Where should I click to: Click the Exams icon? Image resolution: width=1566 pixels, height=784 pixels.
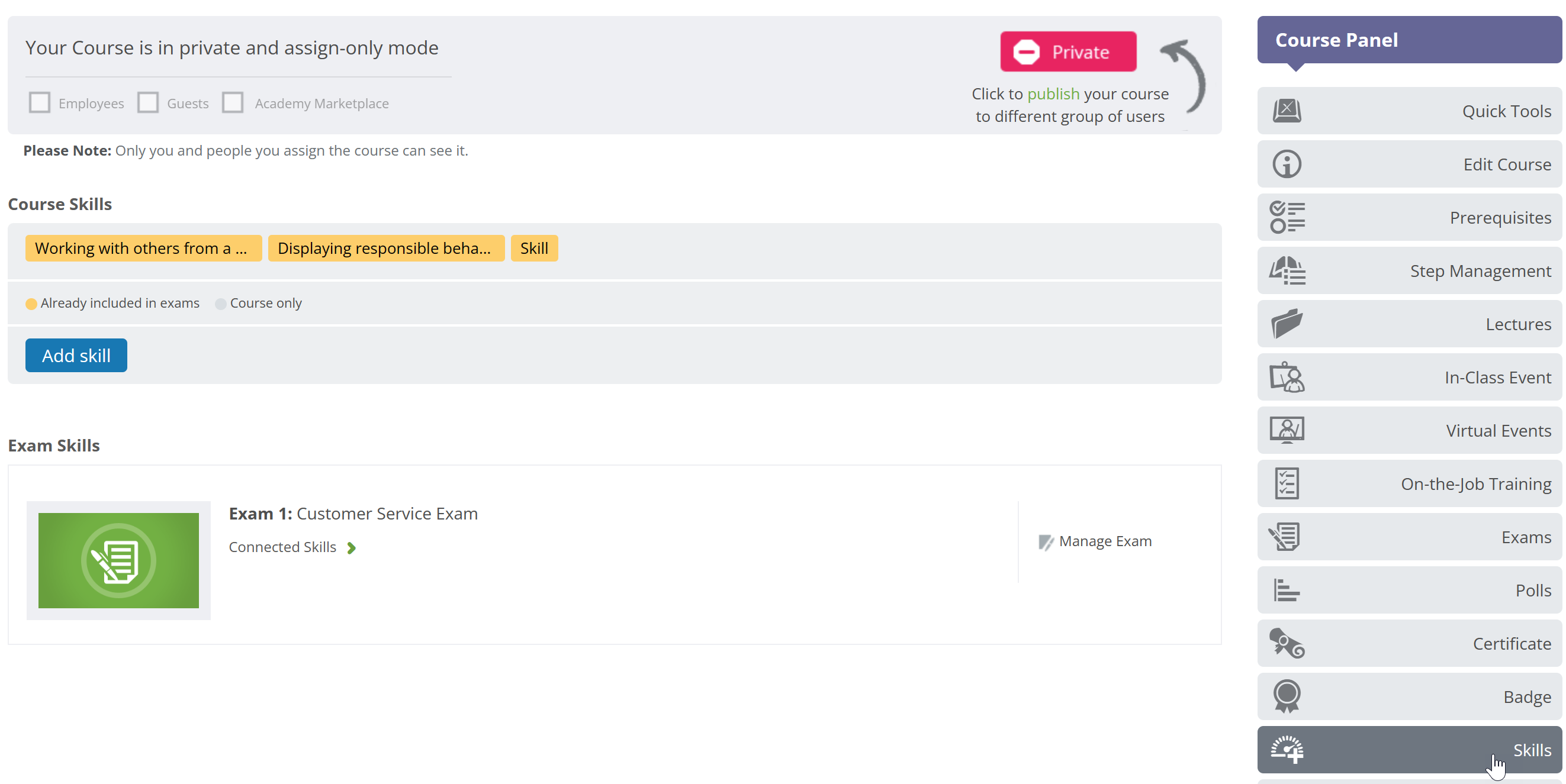coord(1285,537)
